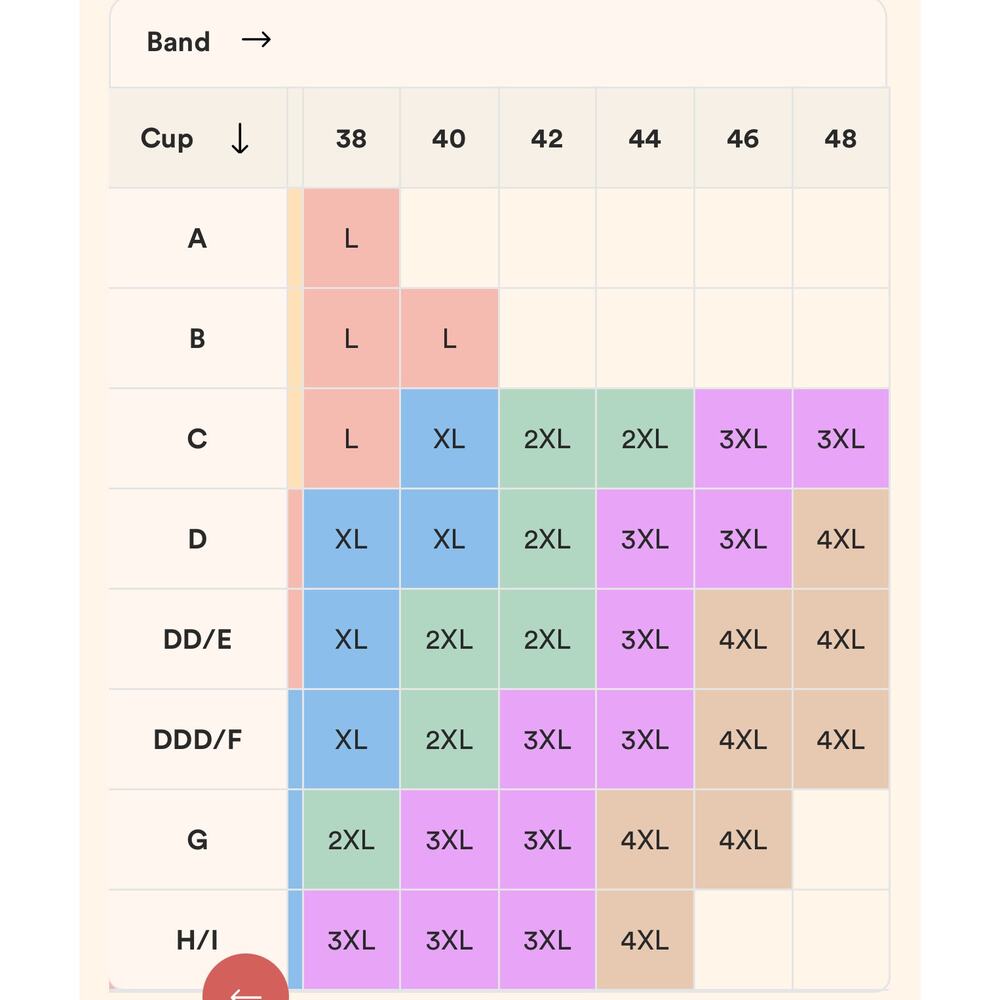Click the 4XL cell for 48D

(x=841, y=539)
